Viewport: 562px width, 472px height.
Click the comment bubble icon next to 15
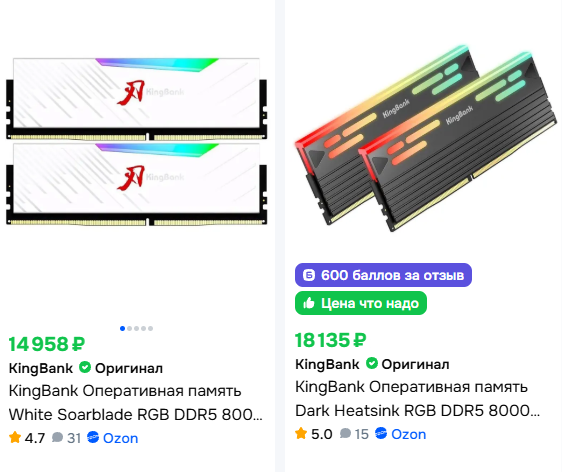(x=345, y=433)
